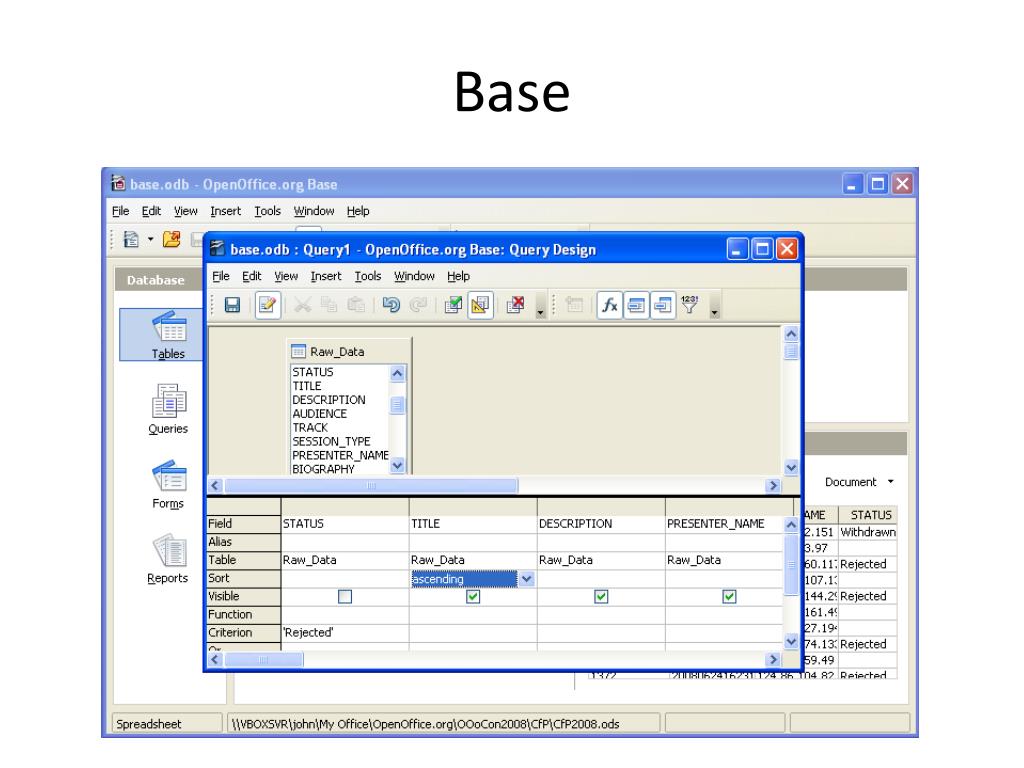Select TITLE field in Raw_Data list
Viewport: 1024px width, 768px height.
[307, 386]
